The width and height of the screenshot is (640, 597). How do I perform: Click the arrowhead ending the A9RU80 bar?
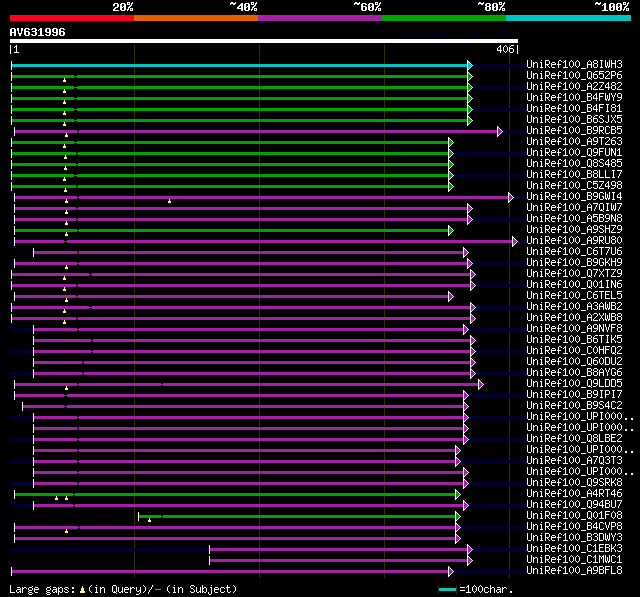pyautogui.click(x=515, y=242)
